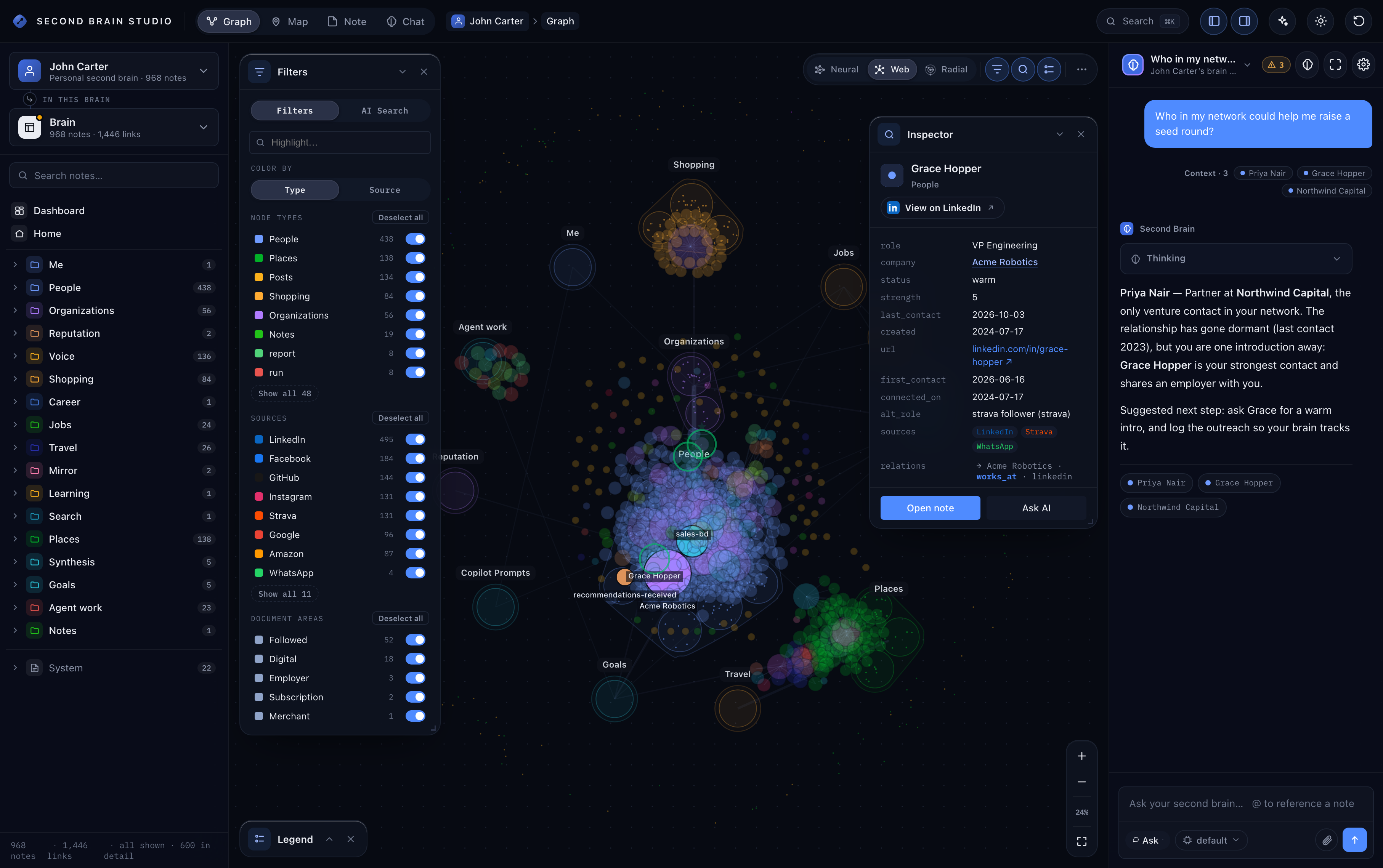
Task: Open the Dashboard from sidebar
Action: coord(114,211)
